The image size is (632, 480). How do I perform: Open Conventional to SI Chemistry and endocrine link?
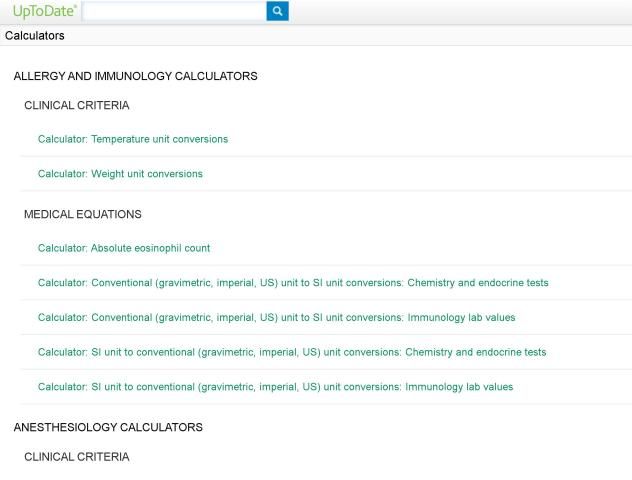click(293, 283)
